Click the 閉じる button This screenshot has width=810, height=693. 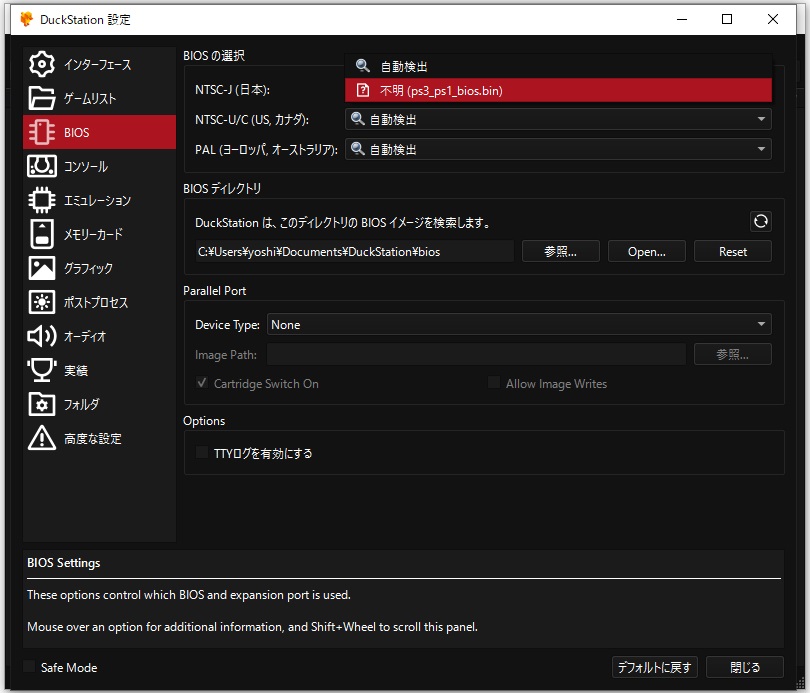[x=744, y=667]
